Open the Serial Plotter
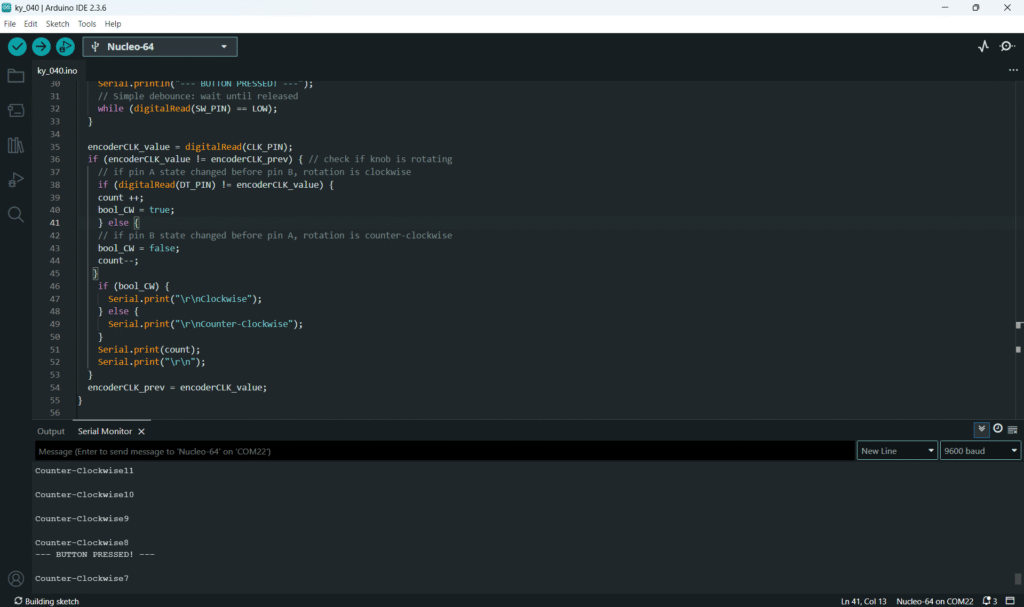Viewport: 1024px width, 607px height. click(x=983, y=47)
